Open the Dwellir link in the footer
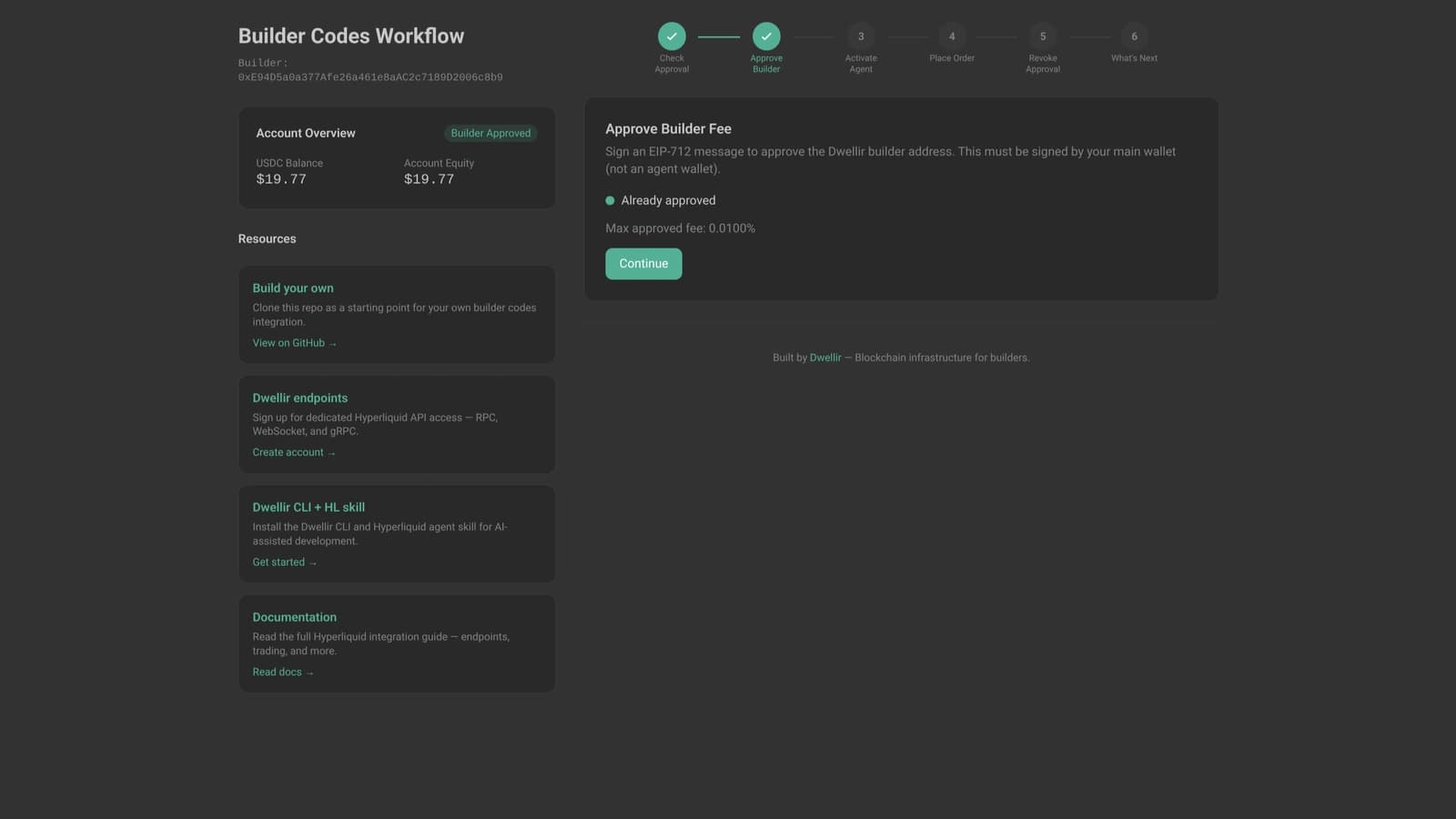The height and width of the screenshot is (819, 1456). tap(825, 357)
